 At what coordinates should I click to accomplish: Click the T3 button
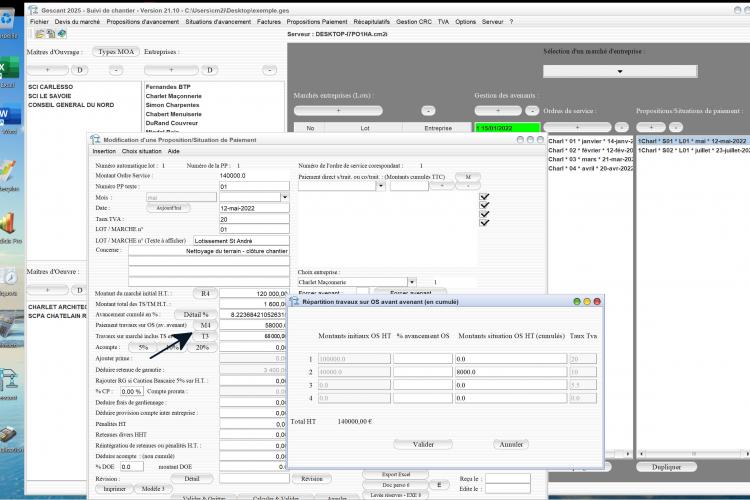(x=205, y=336)
